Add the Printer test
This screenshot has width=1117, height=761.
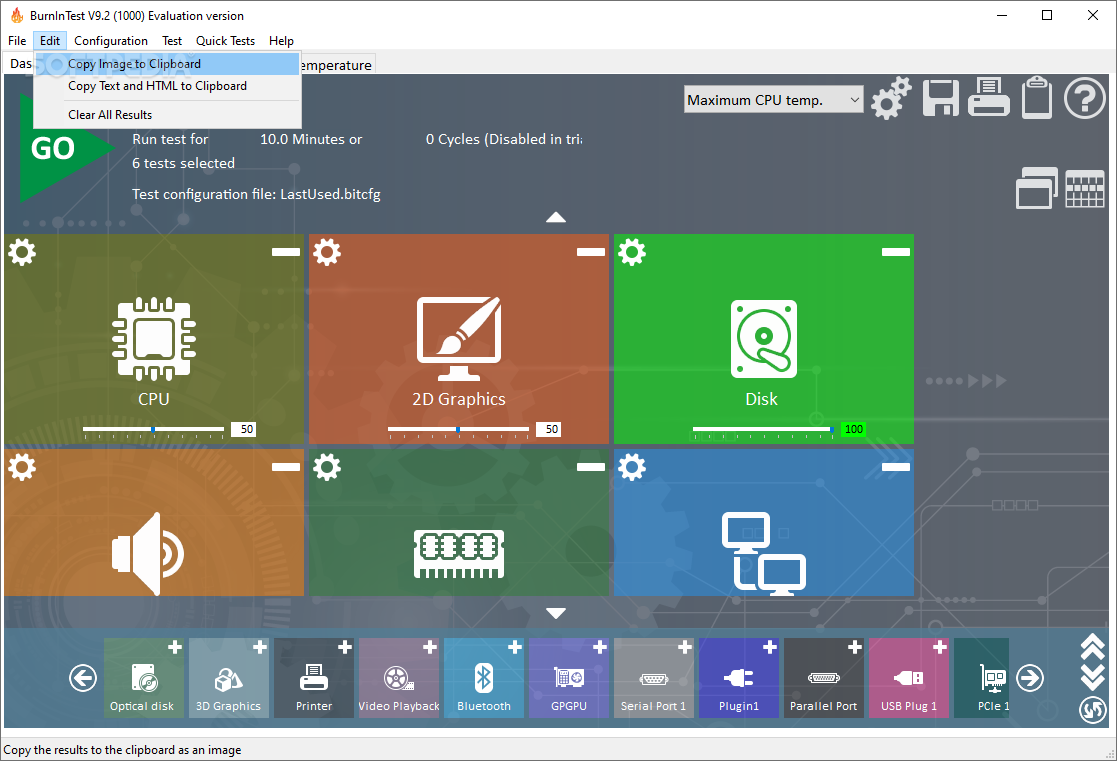[345, 647]
